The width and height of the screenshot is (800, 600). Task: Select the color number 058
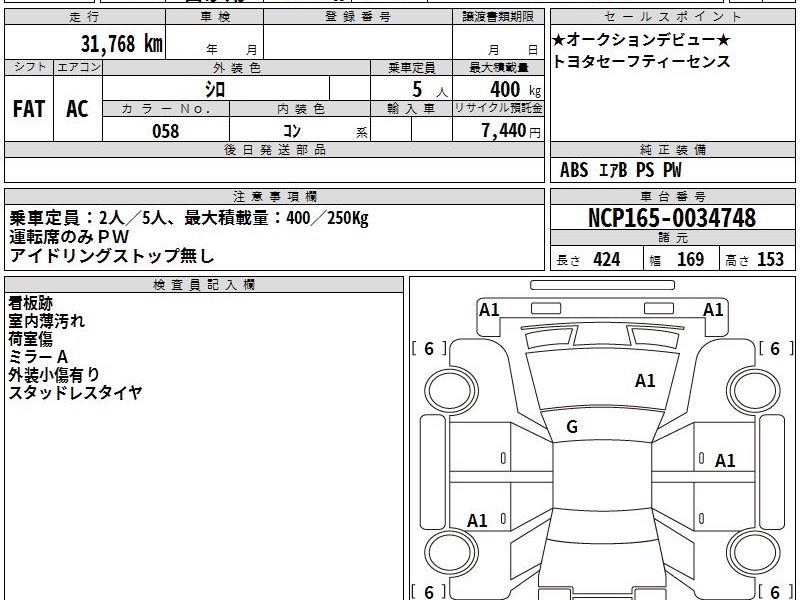click(x=166, y=131)
